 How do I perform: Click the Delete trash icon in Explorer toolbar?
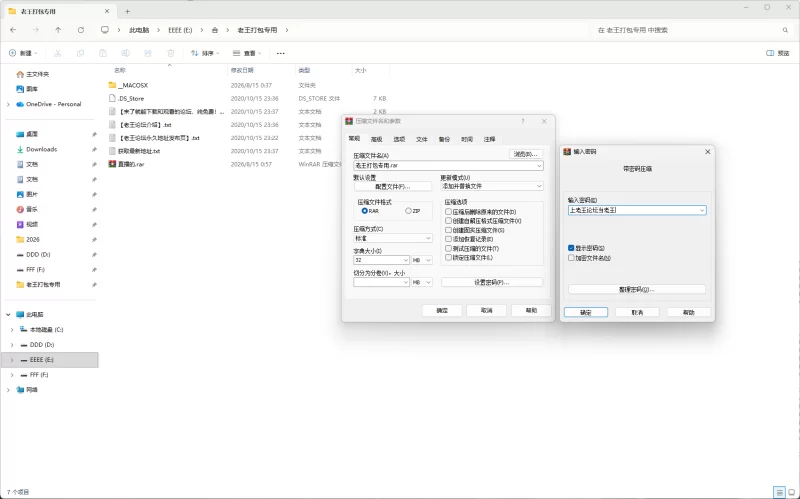[x=170, y=53]
